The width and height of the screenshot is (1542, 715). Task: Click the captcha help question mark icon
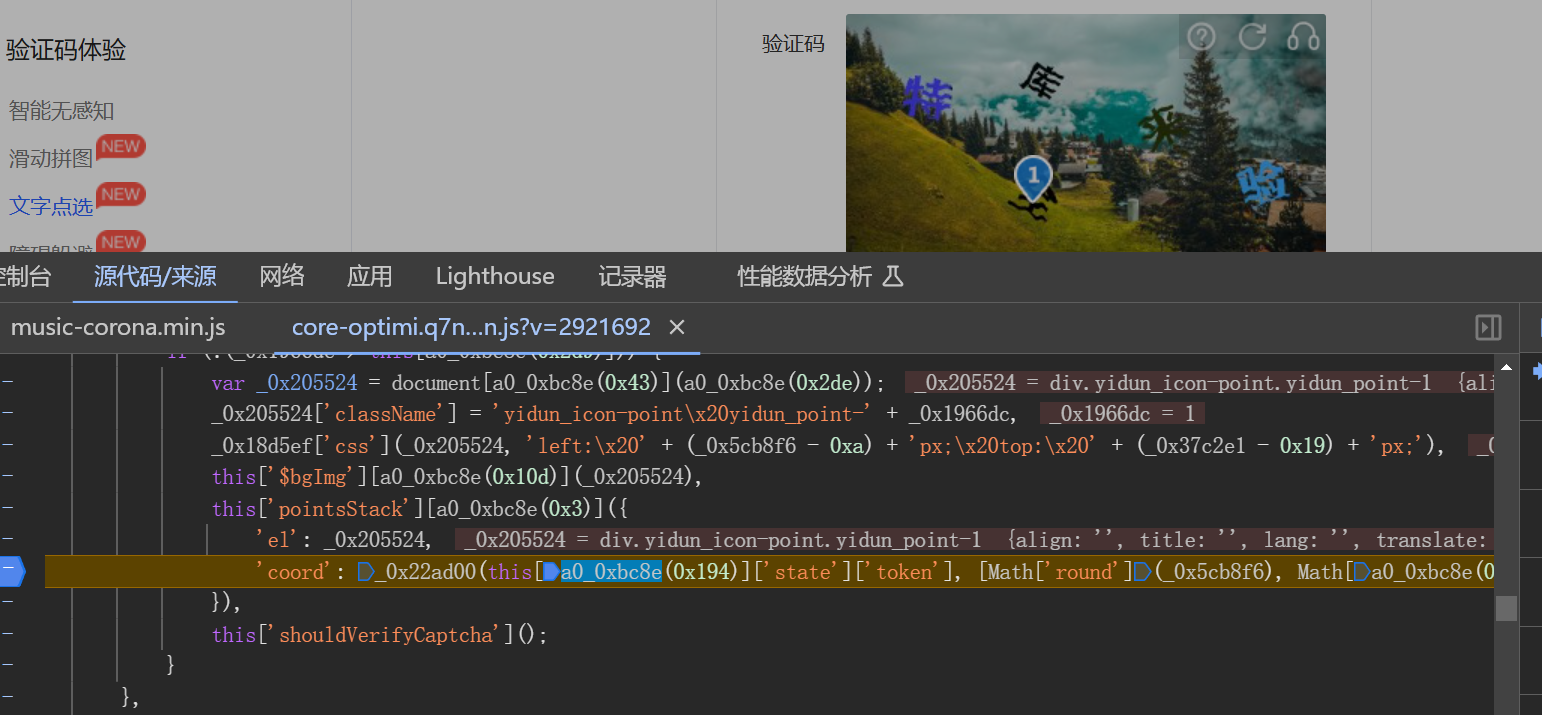pos(1201,37)
